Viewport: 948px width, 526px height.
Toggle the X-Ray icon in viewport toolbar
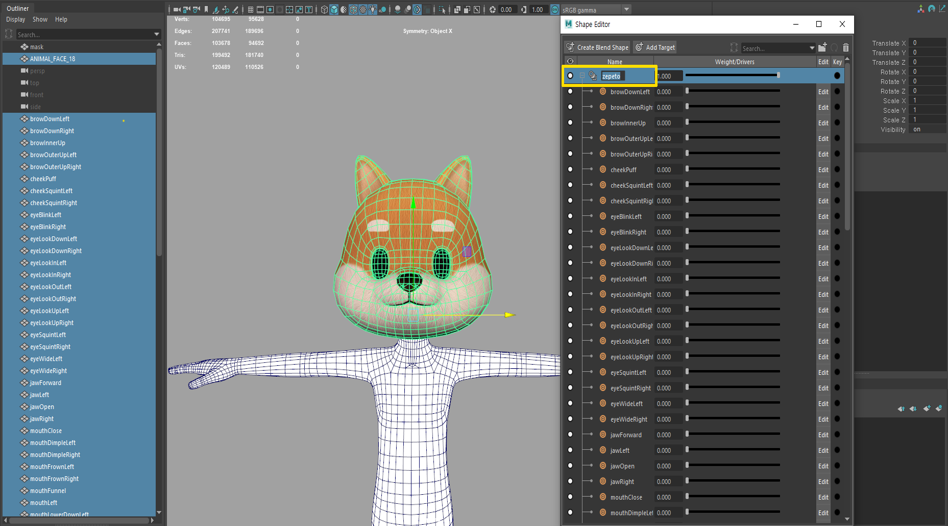coord(457,10)
